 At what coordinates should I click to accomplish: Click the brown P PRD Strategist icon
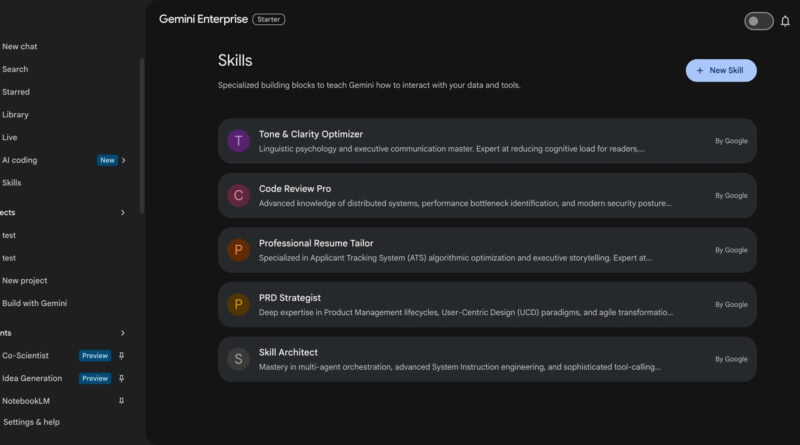238,305
